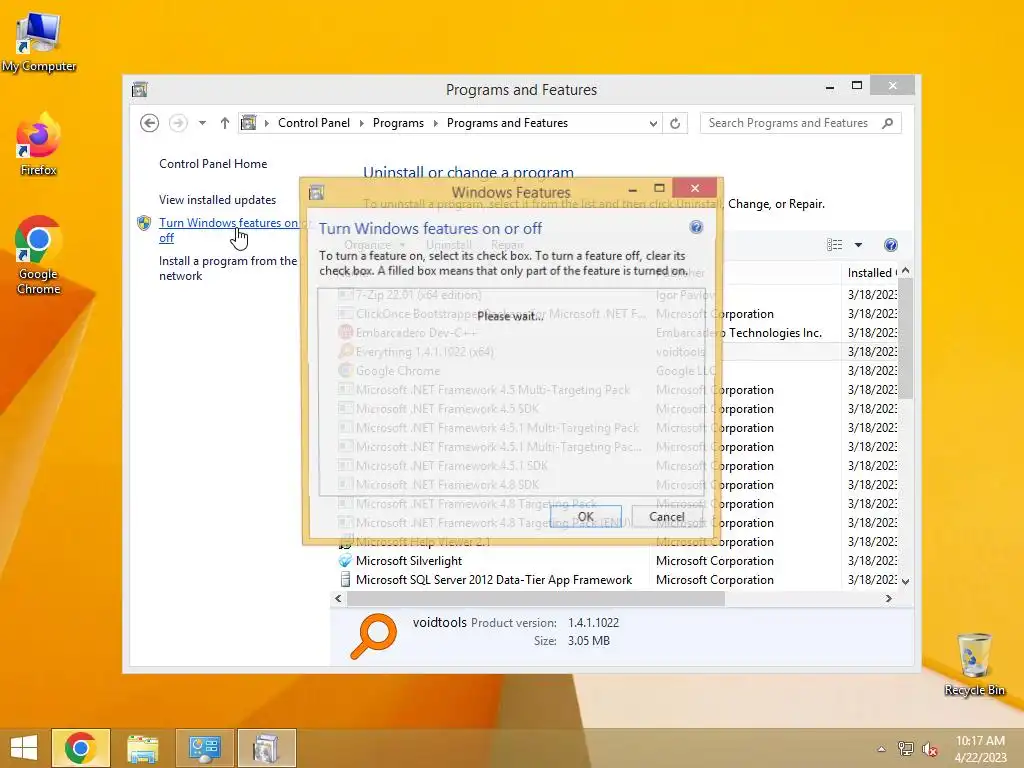Launch Firefox from the desktop
This screenshot has height=768, width=1024.
[38, 144]
